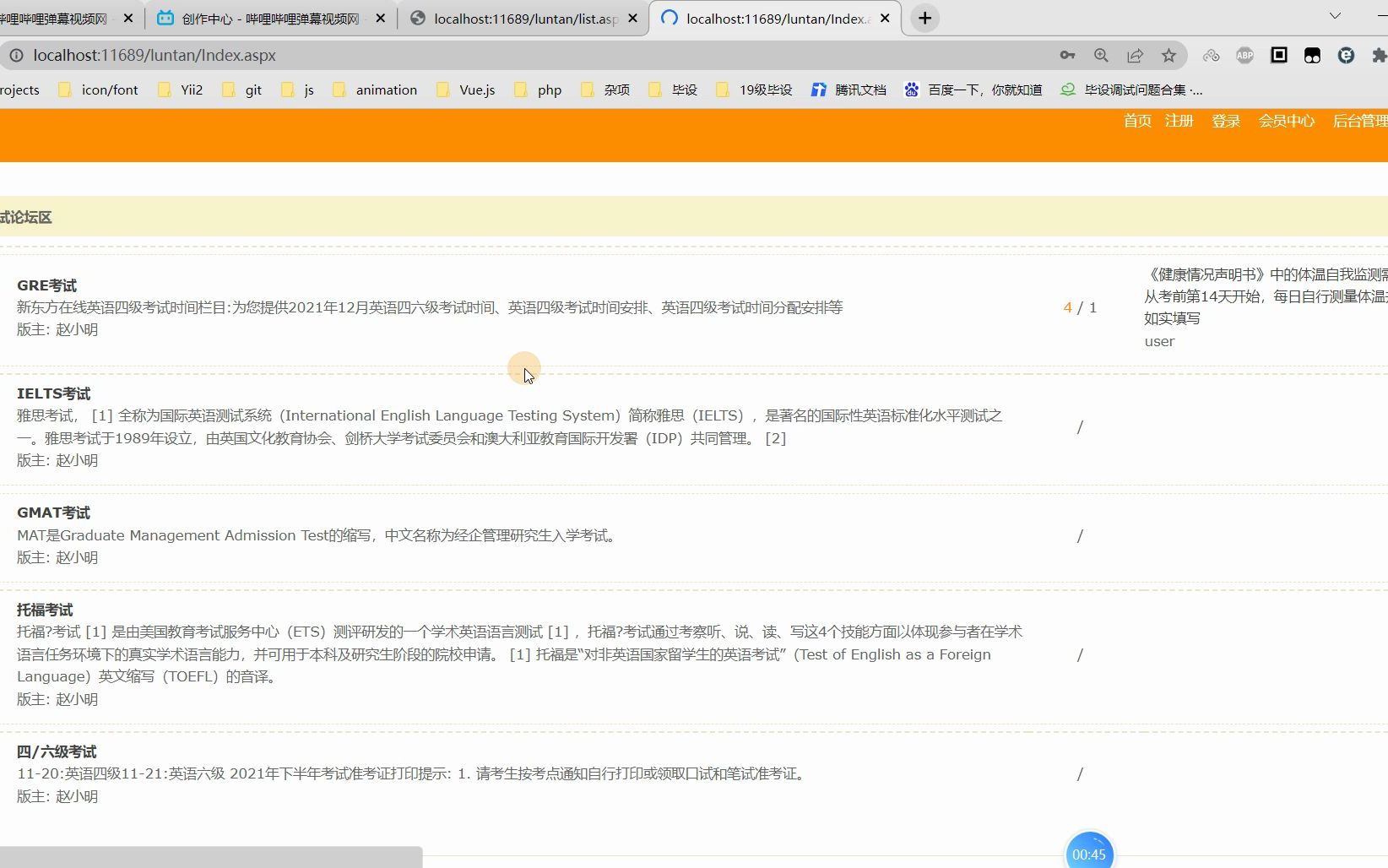The image size is (1388, 868).
Task: Click the bookmark star in the address bar
Action: pos(1168,55)
